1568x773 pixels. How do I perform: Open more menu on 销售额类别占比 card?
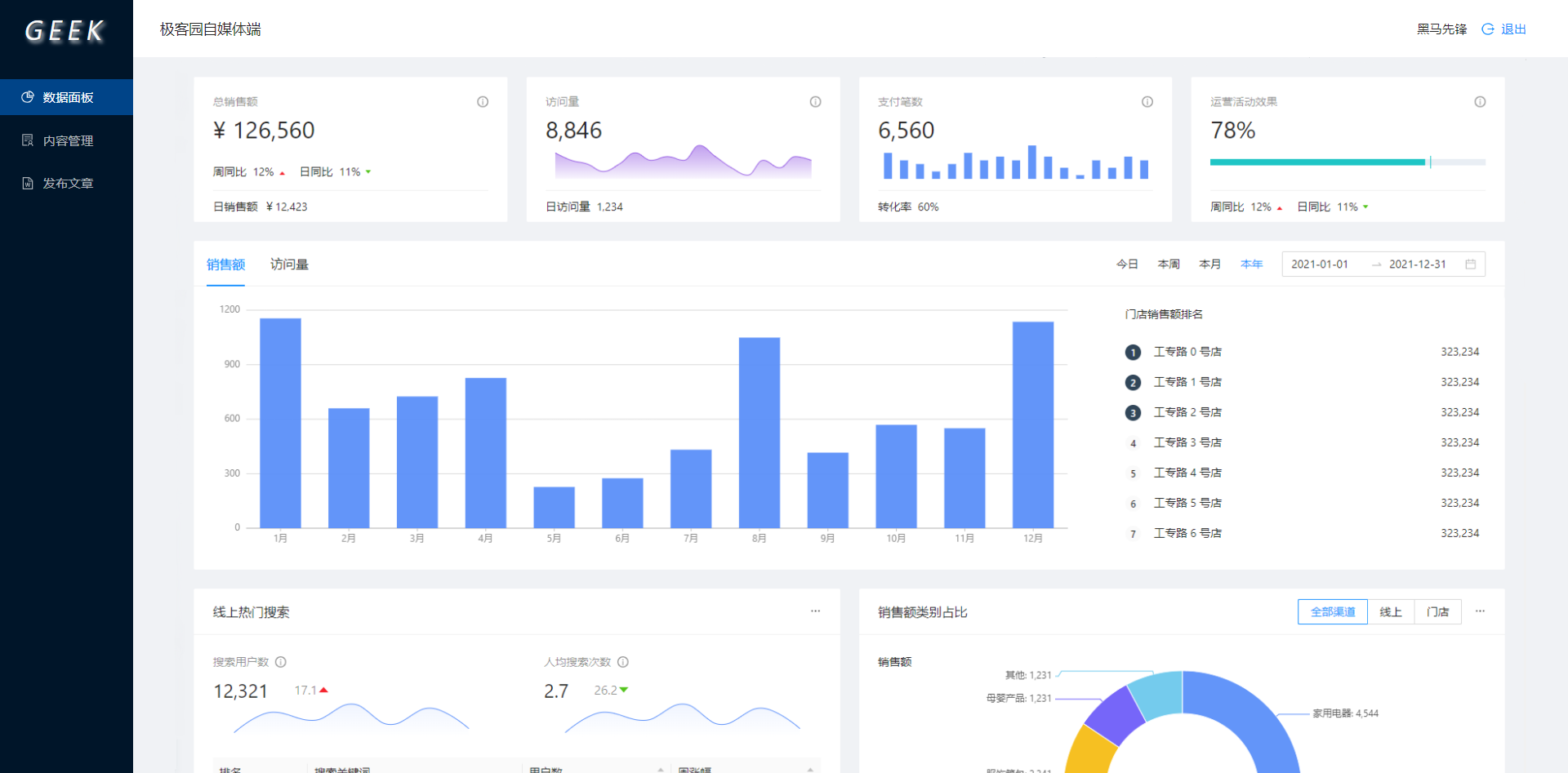1480,611
